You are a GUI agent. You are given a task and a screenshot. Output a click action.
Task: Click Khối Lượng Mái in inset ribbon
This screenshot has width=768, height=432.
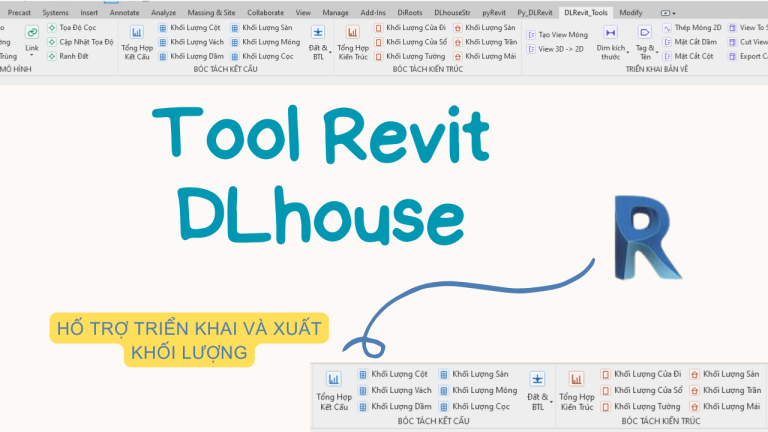click(x=725, y=407)
